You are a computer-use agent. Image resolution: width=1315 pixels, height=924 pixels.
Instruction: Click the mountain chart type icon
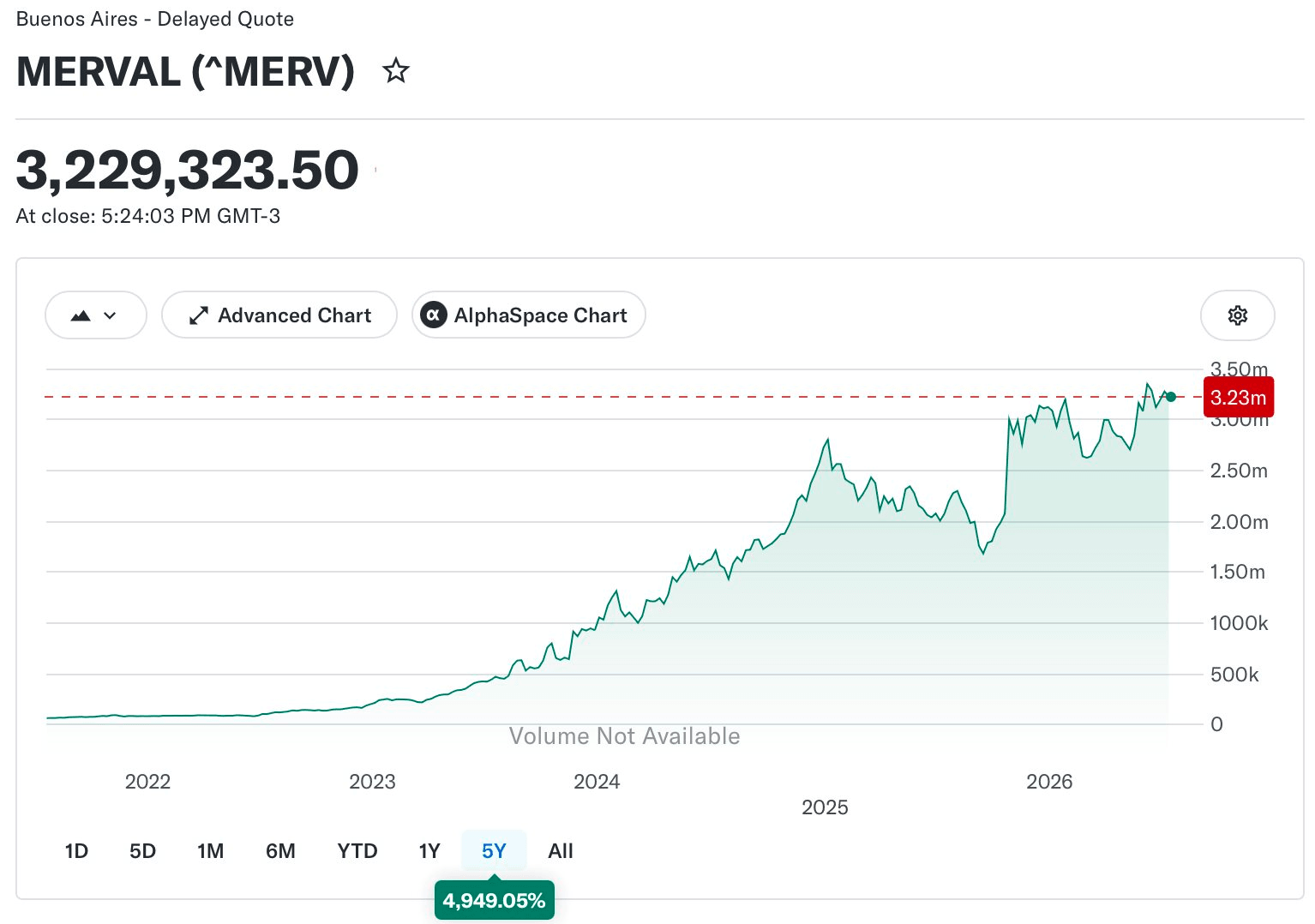(x=81, y=315)
